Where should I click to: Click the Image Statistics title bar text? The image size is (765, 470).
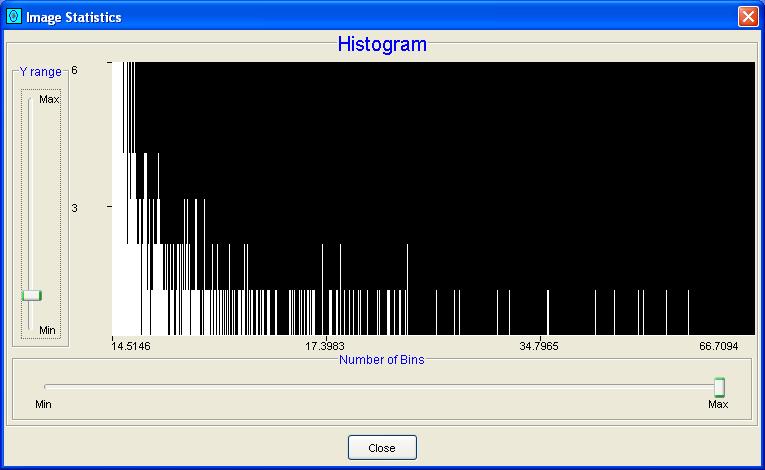(x=73, y=16)
